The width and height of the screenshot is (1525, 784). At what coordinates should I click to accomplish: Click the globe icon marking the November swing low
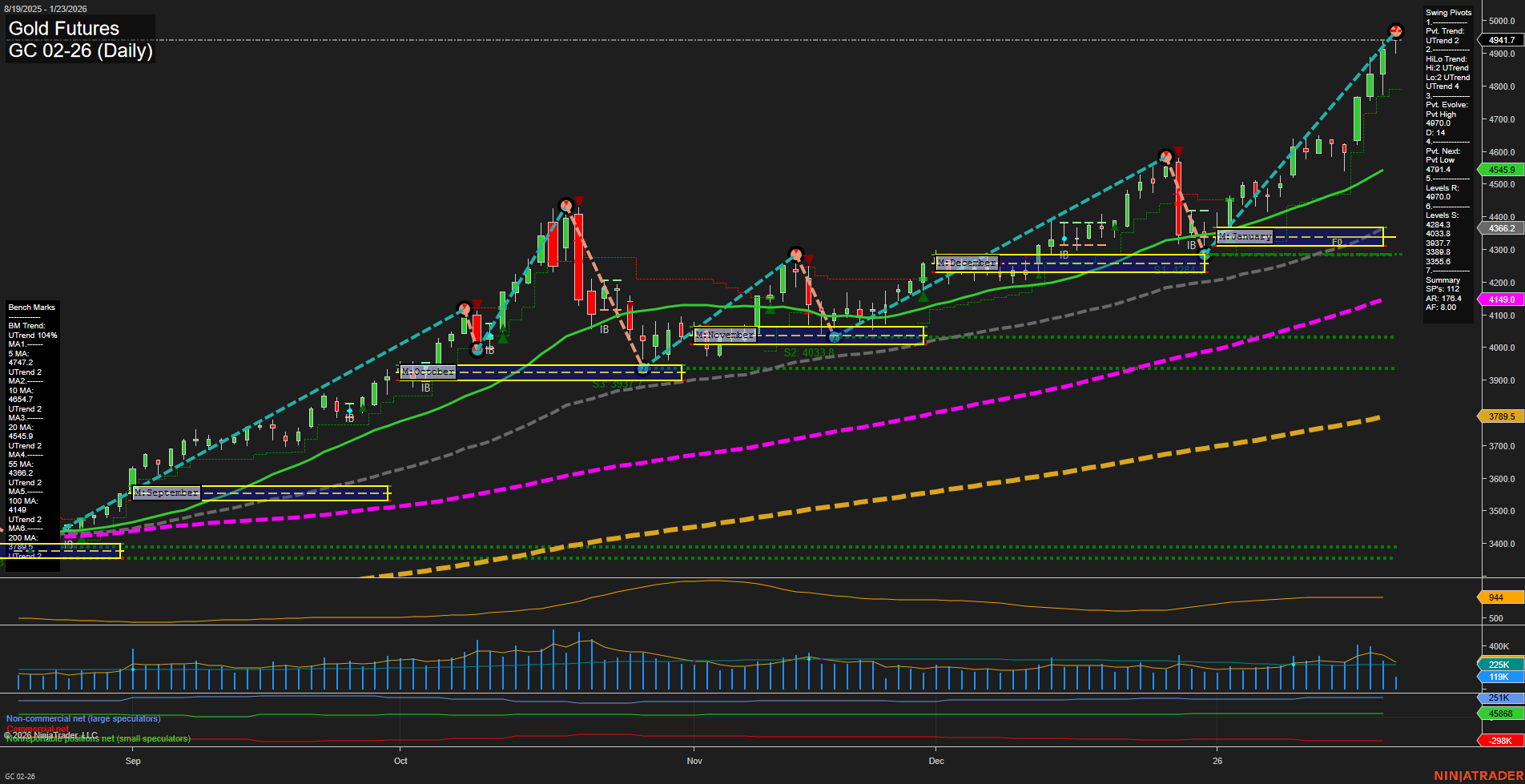pos(833,337)
